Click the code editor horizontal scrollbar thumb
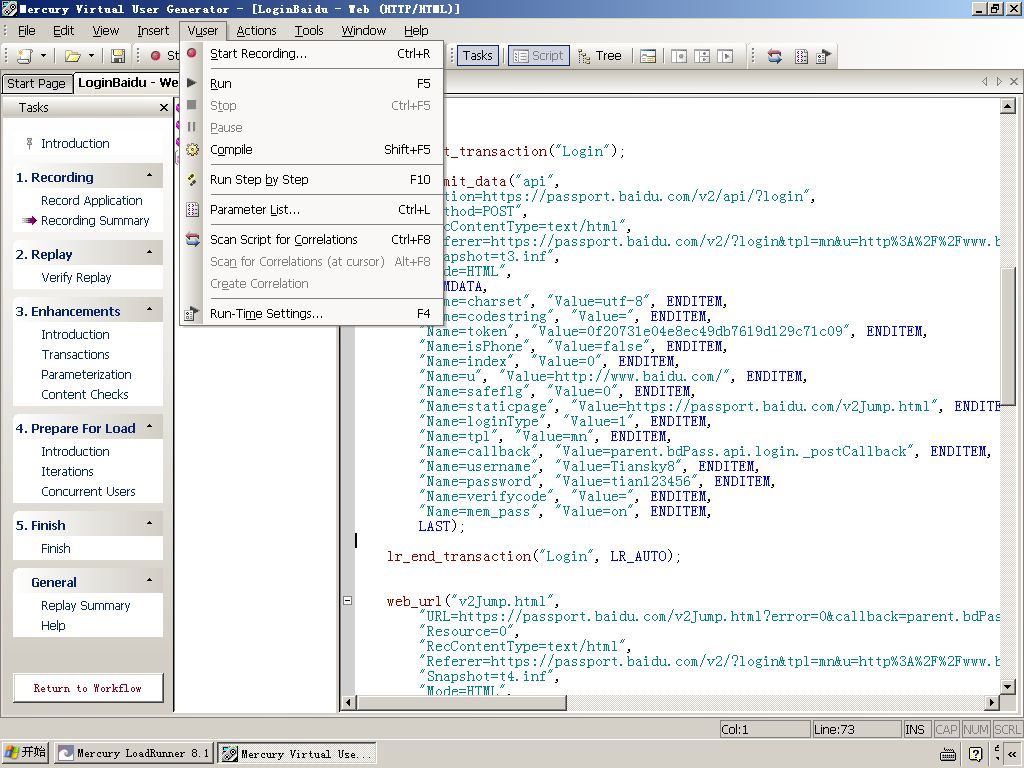This screenshot has width=1024, height=768. coord(461,703)
